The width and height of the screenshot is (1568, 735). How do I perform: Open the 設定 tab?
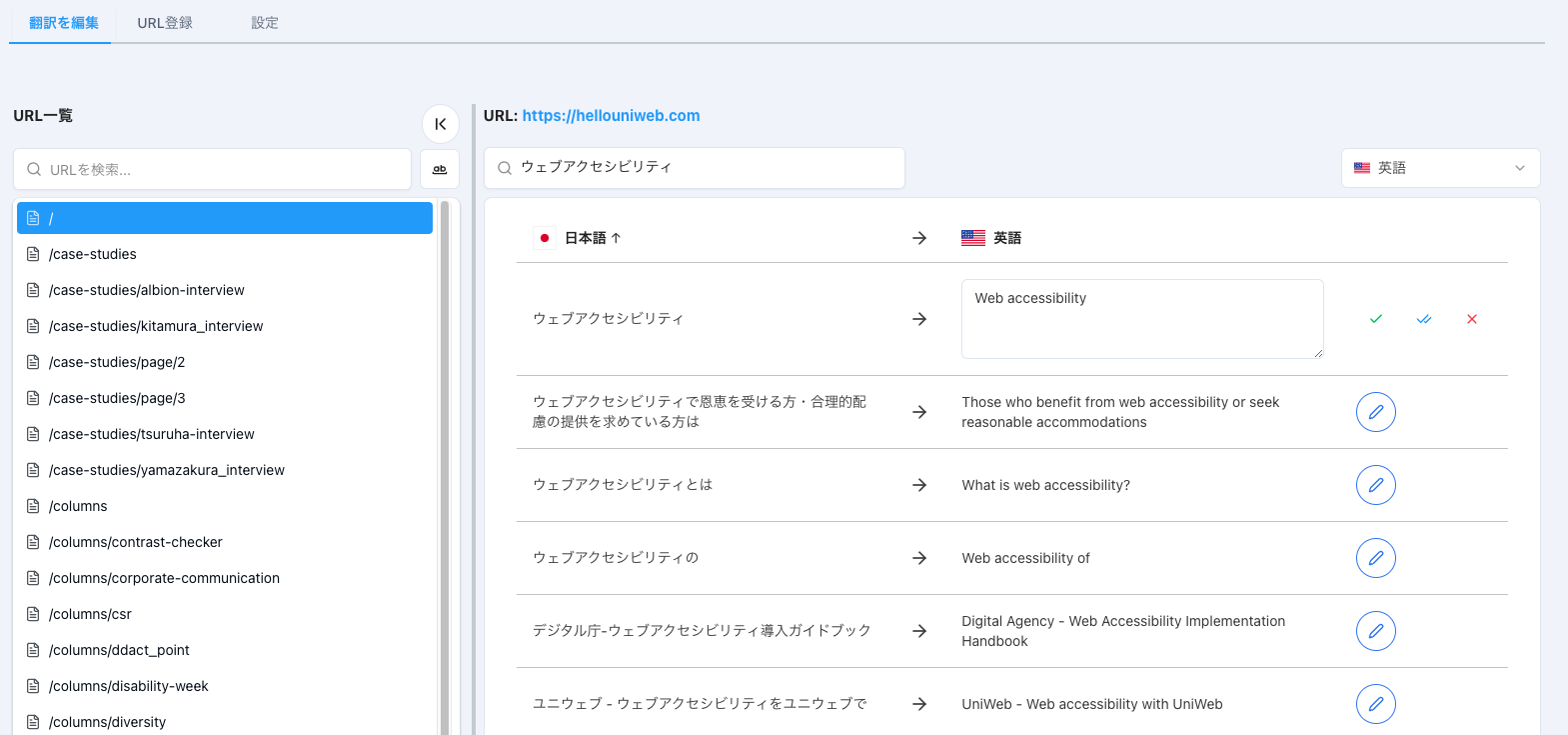click(x=265, y=23)
